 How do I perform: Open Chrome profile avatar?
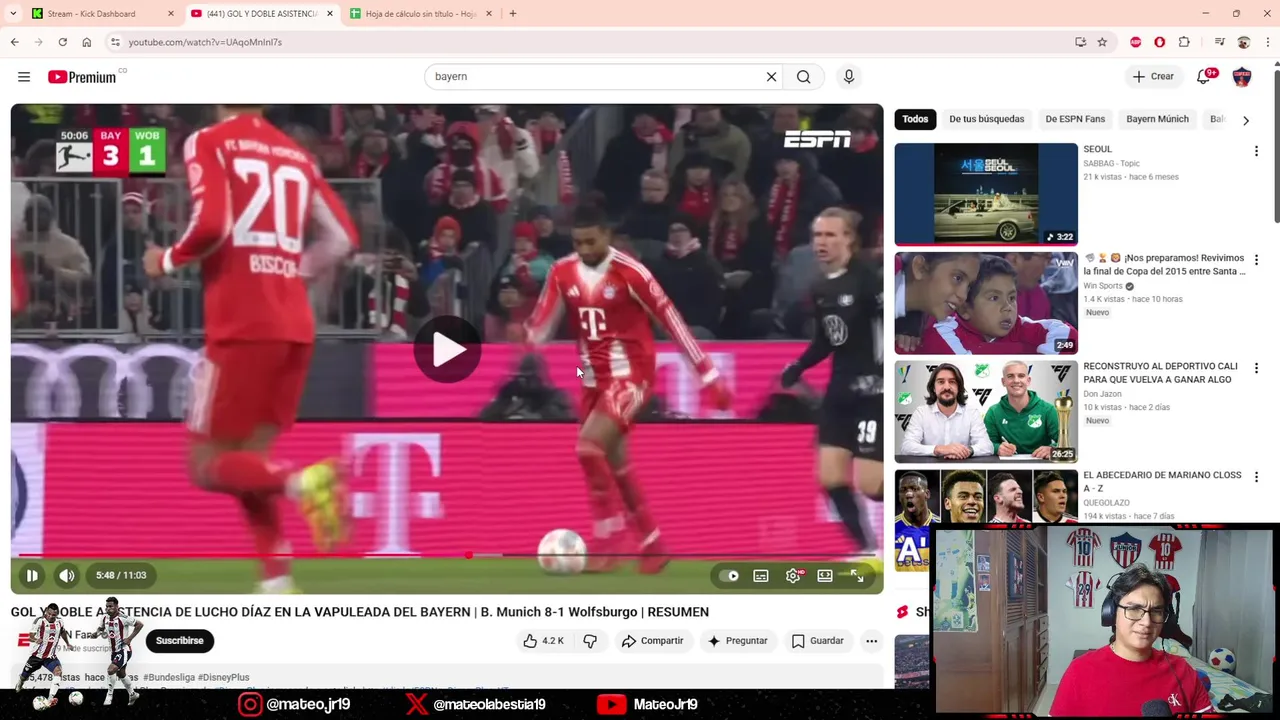[x=1244, y=42]
